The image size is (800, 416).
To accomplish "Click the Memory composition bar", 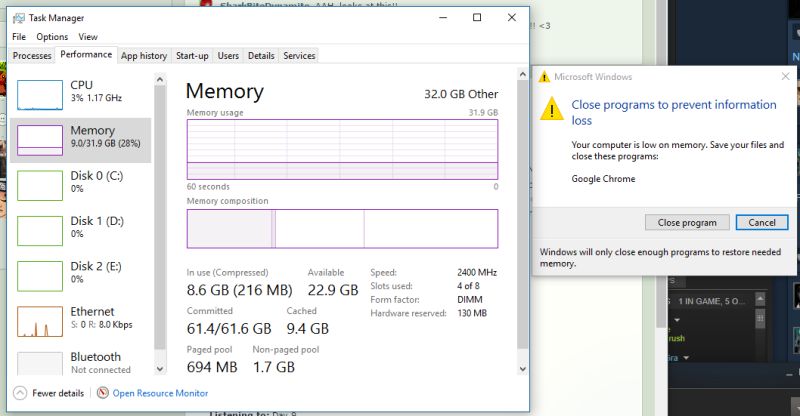I will pos(342,229).
